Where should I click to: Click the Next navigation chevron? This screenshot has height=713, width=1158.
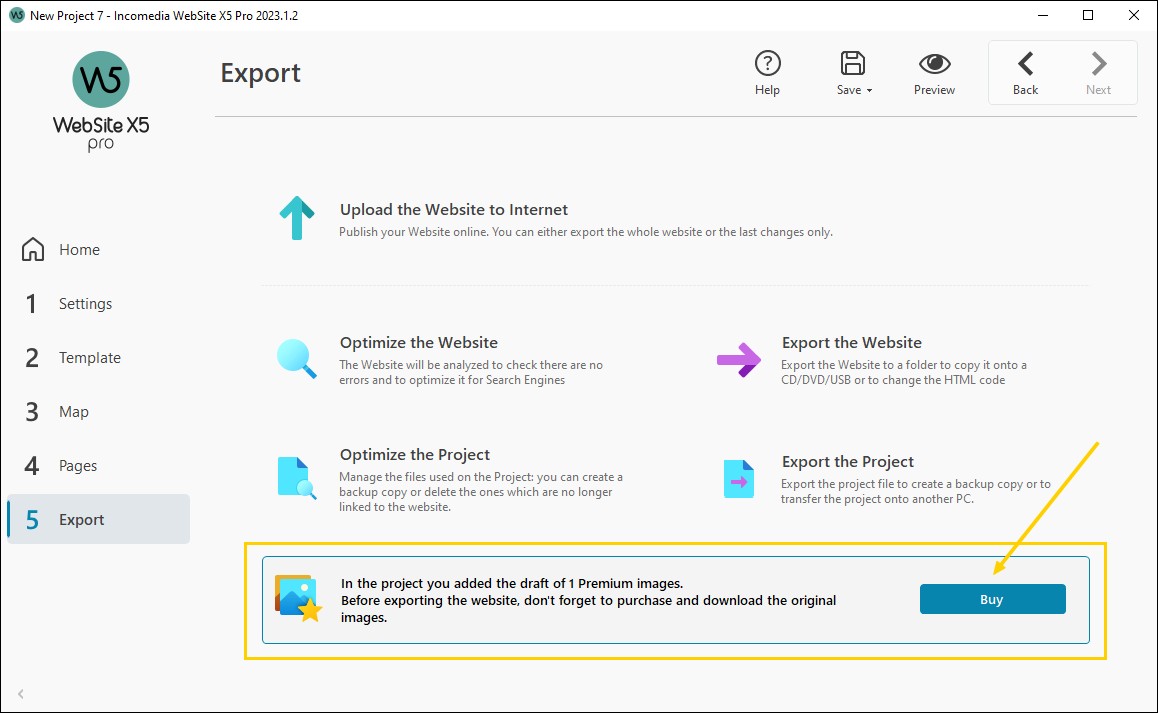[1098, 62]
